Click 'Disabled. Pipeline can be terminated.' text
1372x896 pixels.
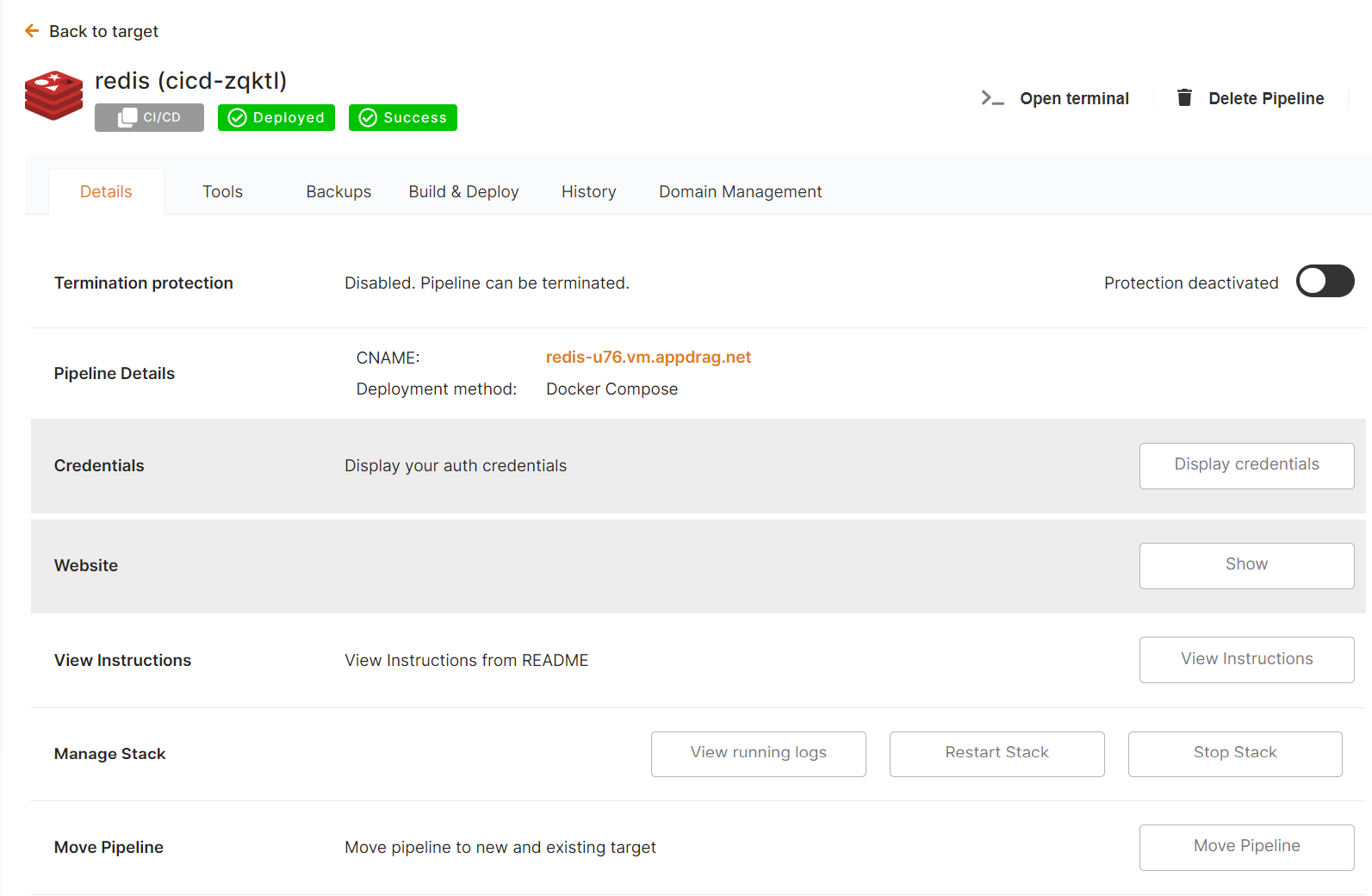pos(487,283)
